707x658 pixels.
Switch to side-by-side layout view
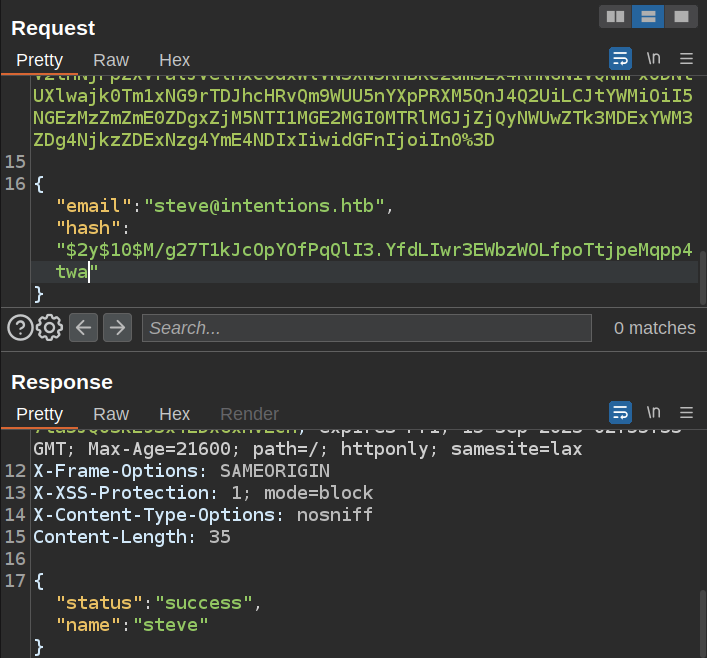click(x=615, y=16)
